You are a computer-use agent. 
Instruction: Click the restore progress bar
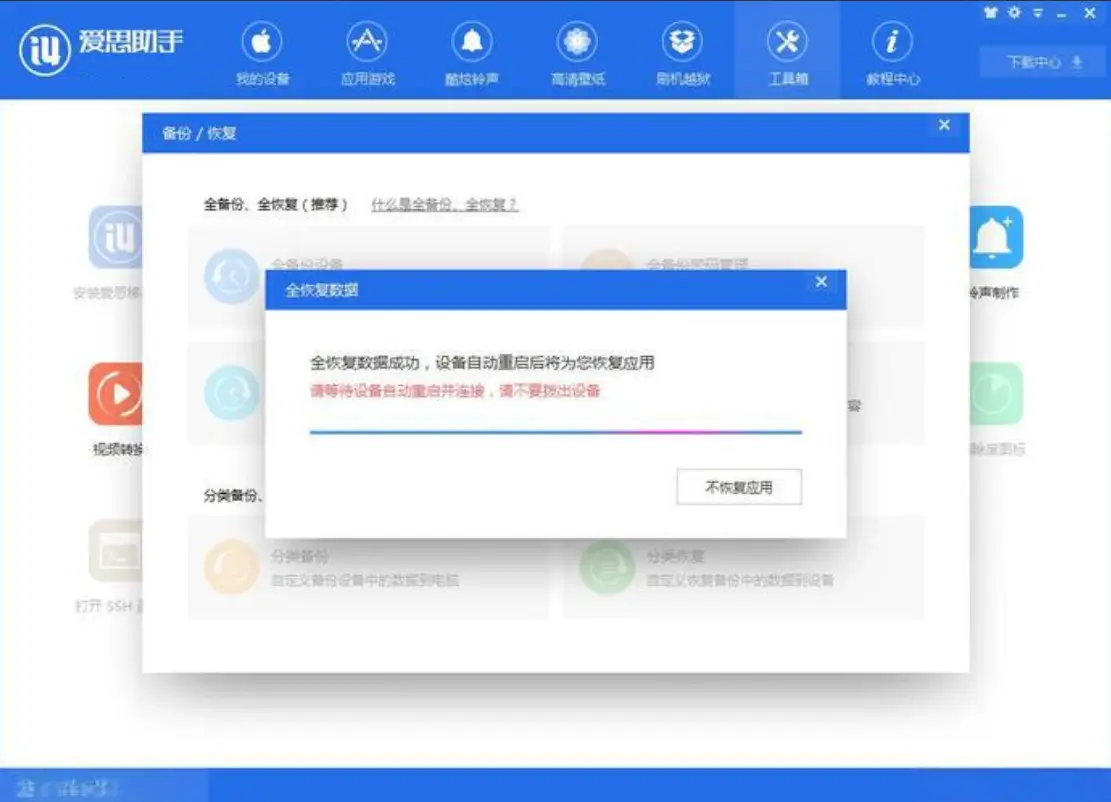(x=556, y=431)
